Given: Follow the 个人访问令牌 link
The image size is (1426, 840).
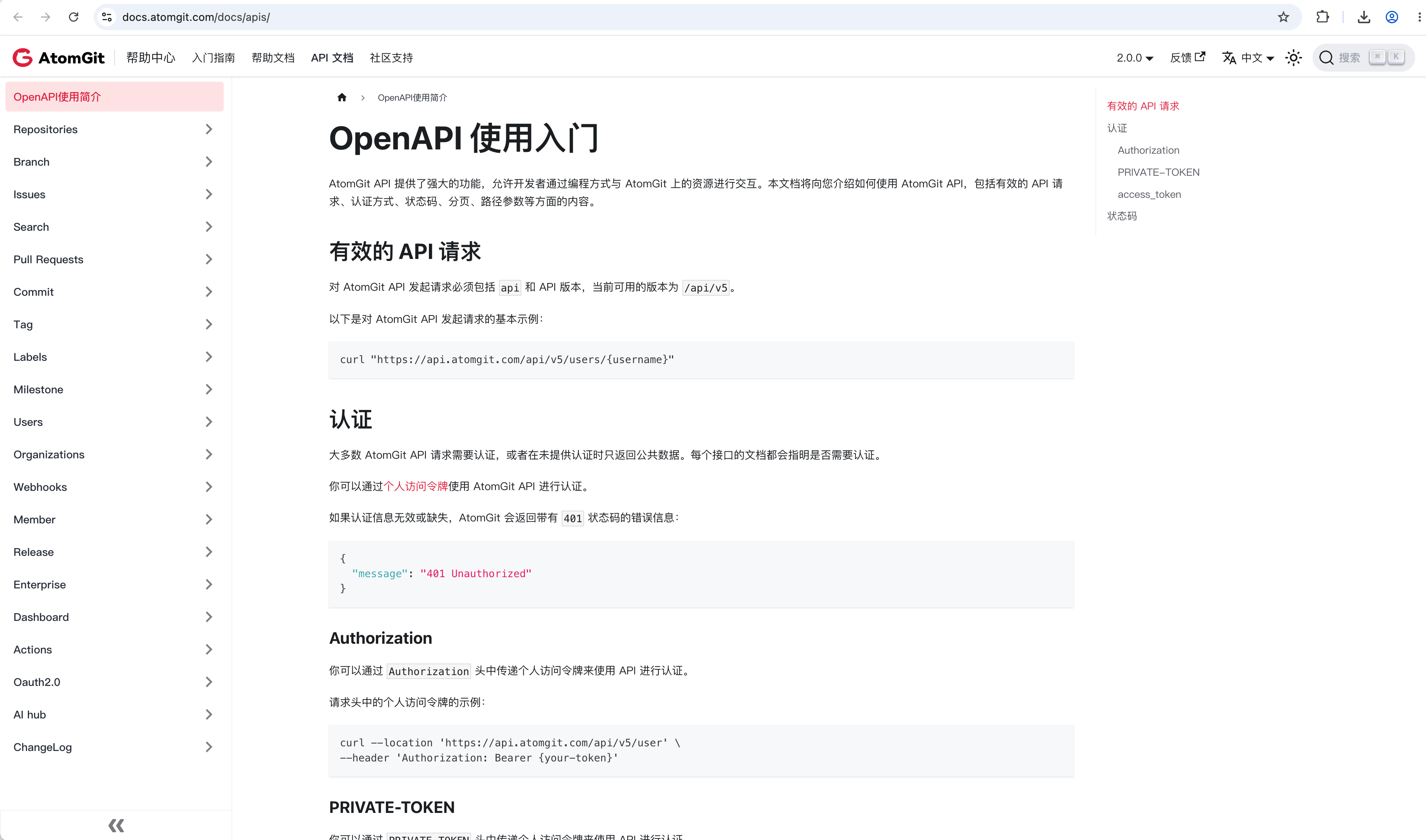Looking at the screenshot, I should coord(415,486).
